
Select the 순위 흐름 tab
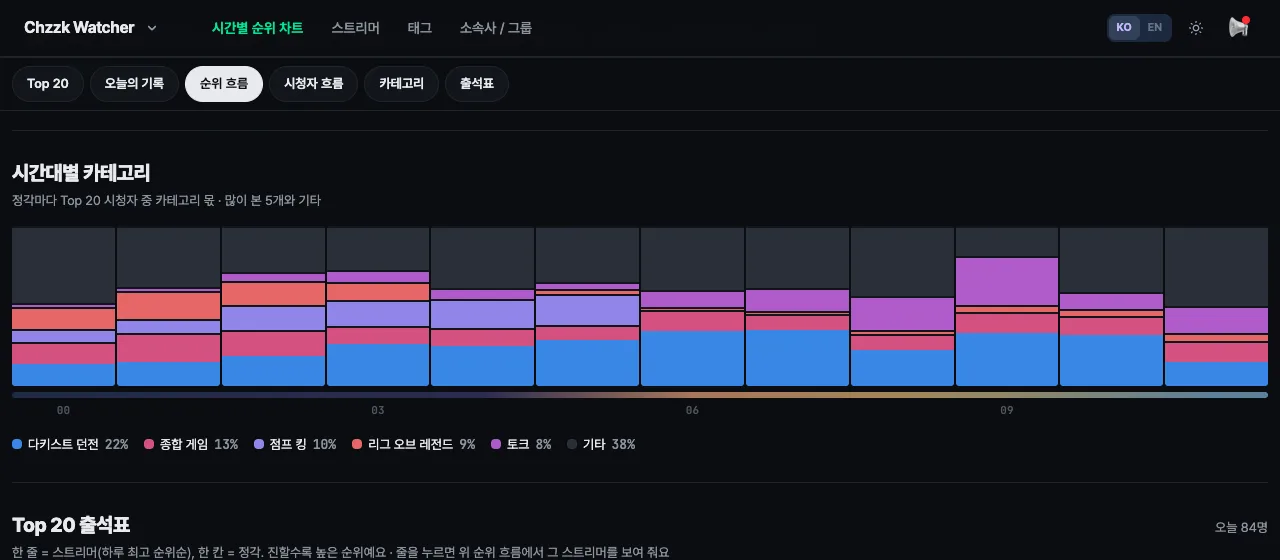[x=224, y=84]
